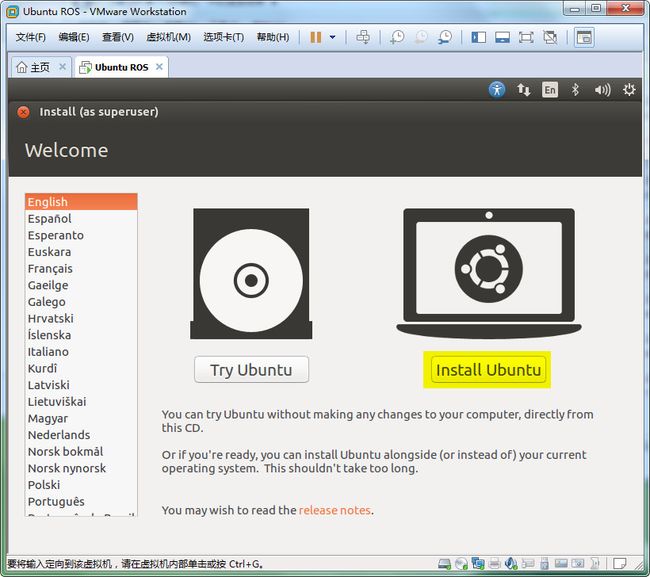The height and width of the screenshot is (577, 650).
Task: Take a snapshot of this virtual machine
Action: (x=397, y=37)
